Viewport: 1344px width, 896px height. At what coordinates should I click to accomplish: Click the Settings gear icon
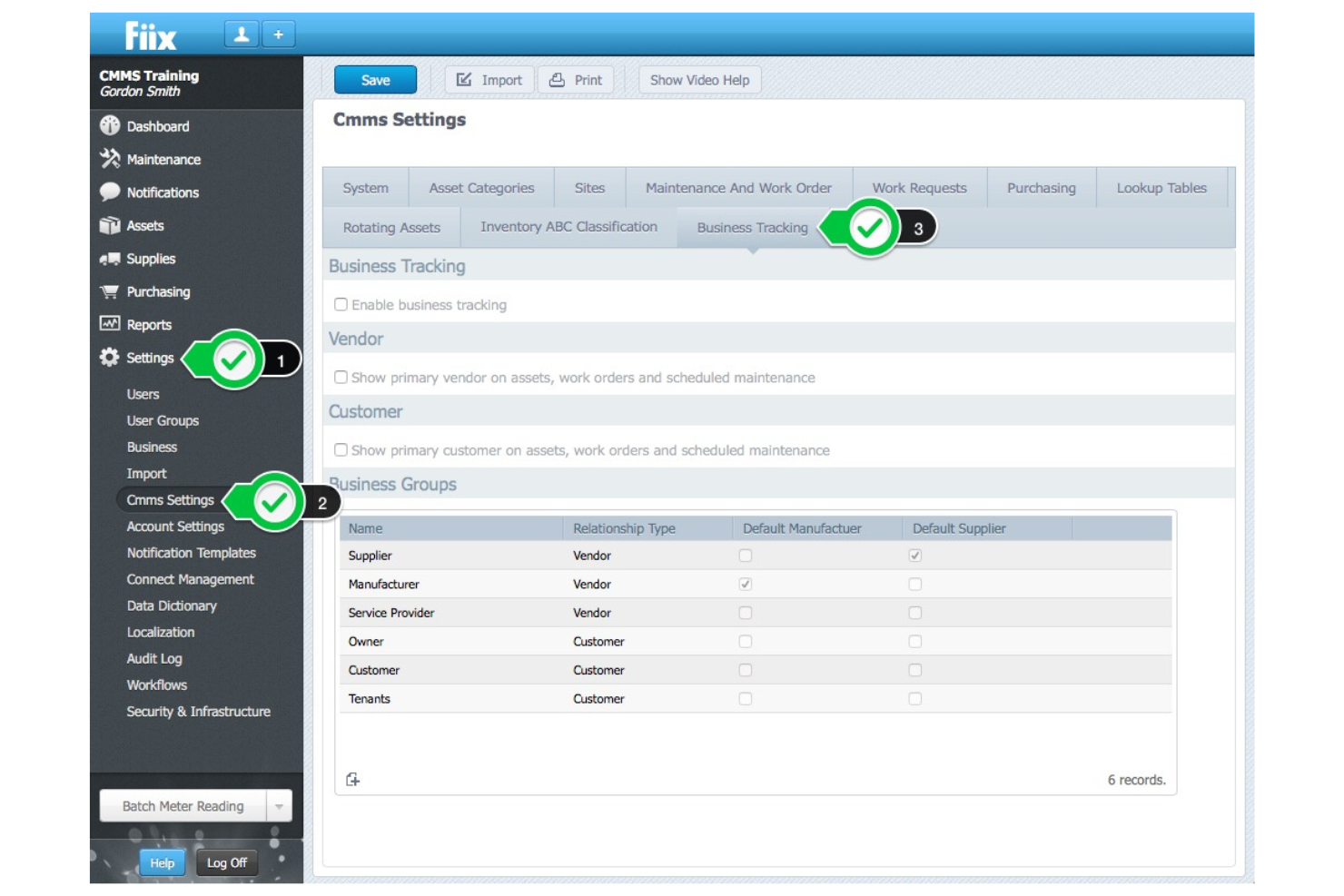pos(109,358)
